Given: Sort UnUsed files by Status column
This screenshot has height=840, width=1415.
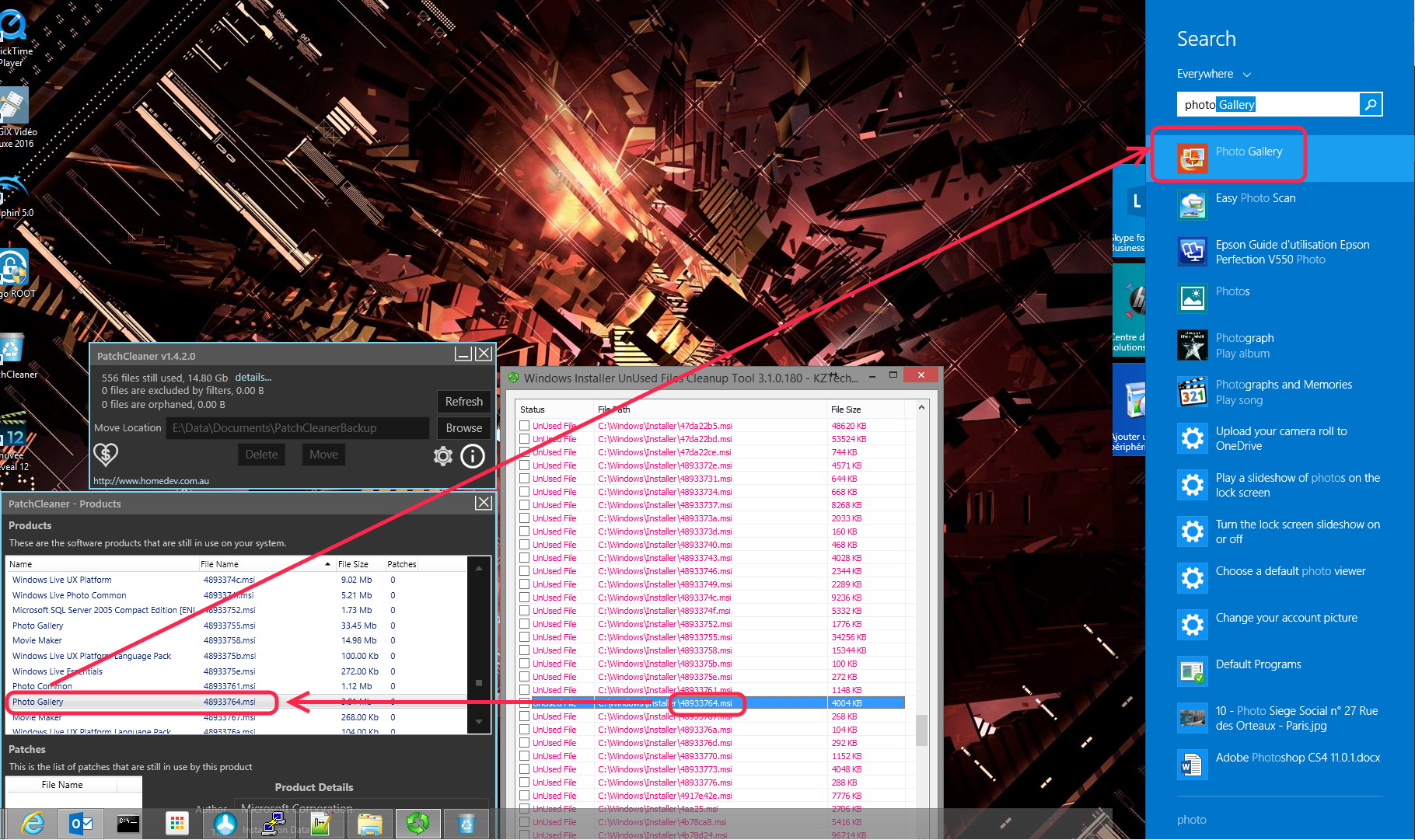Looking at the screenshot, I should pos(555,410).
